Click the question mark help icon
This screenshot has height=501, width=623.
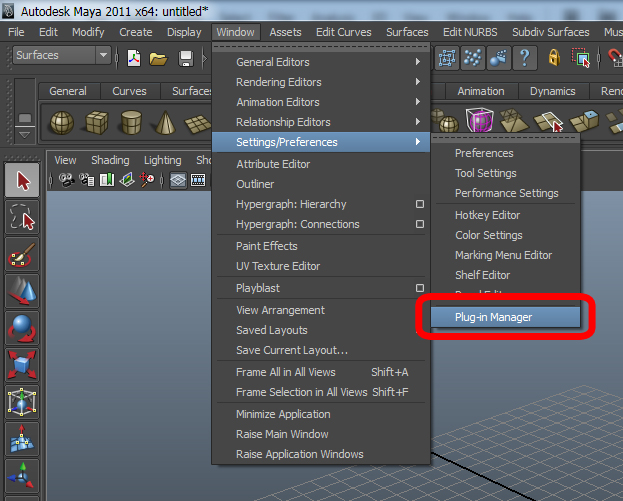coord(525,58)
